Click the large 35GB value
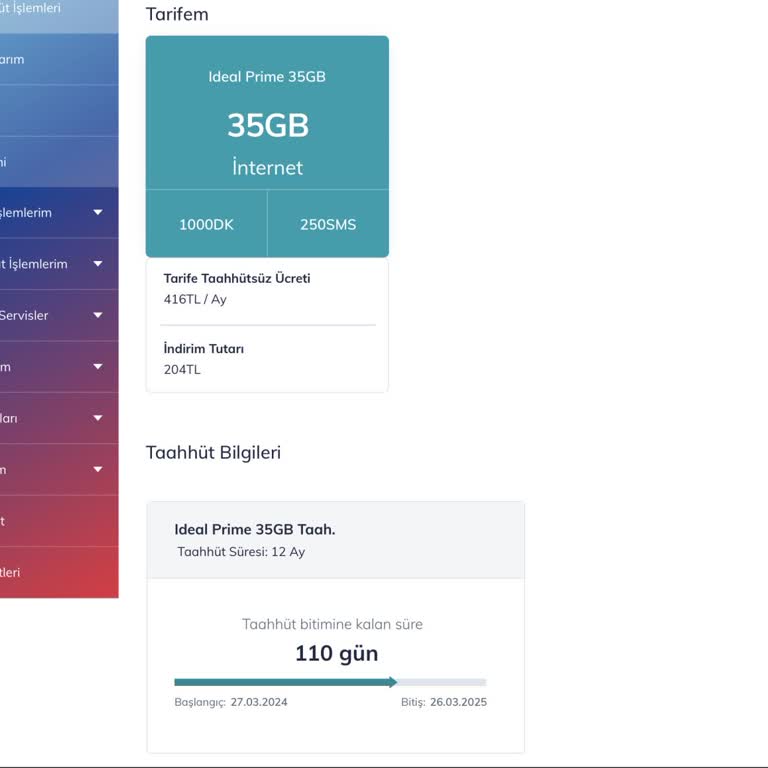Viewport: 768px width, 768px height. point(268,125)
